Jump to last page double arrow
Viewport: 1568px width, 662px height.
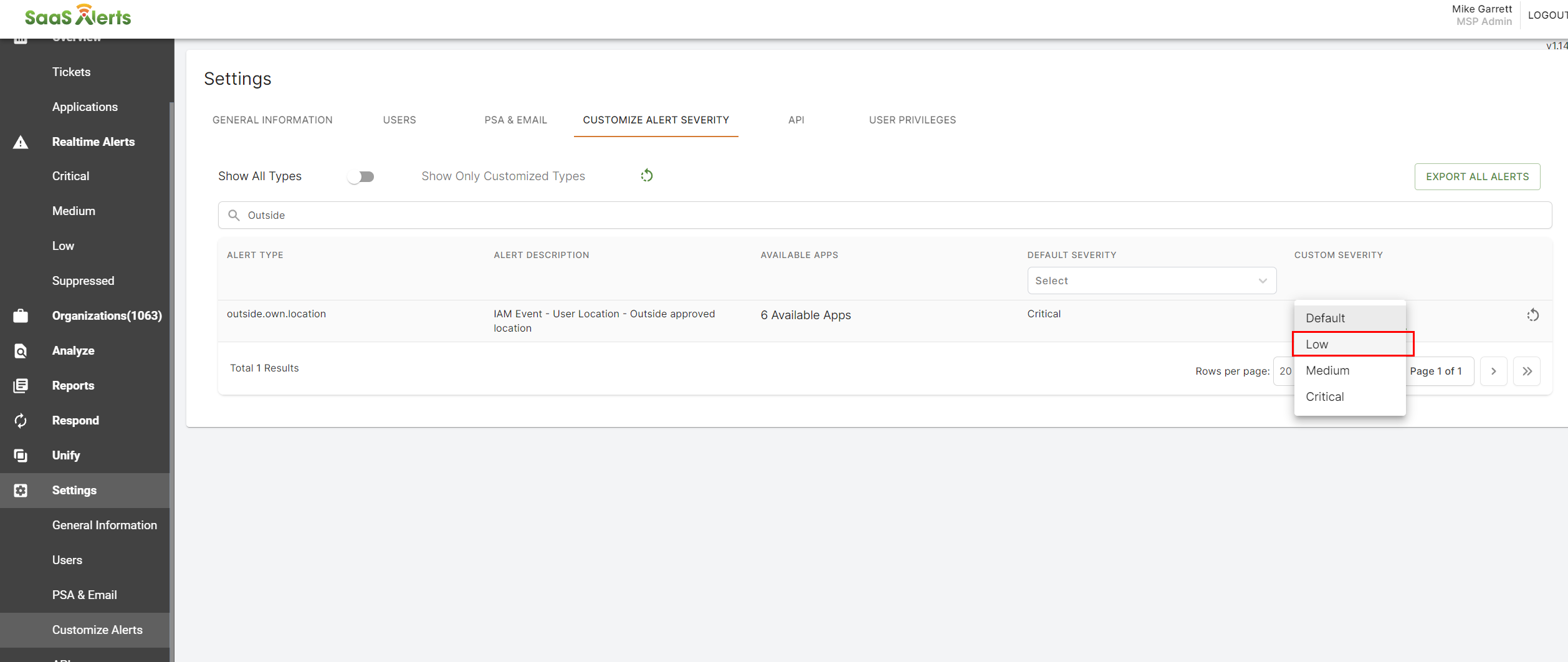(x=1527, y=371)
